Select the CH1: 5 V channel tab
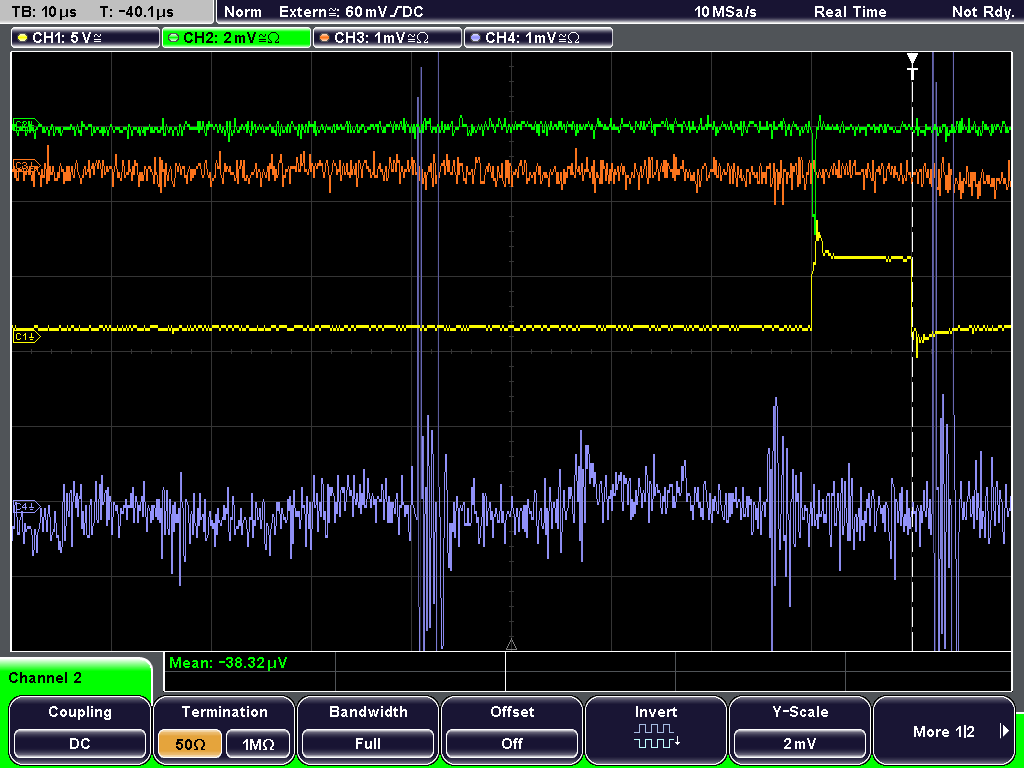This screenshot has height=768, width=1024. pyautogui.click(x=86, y=38)
